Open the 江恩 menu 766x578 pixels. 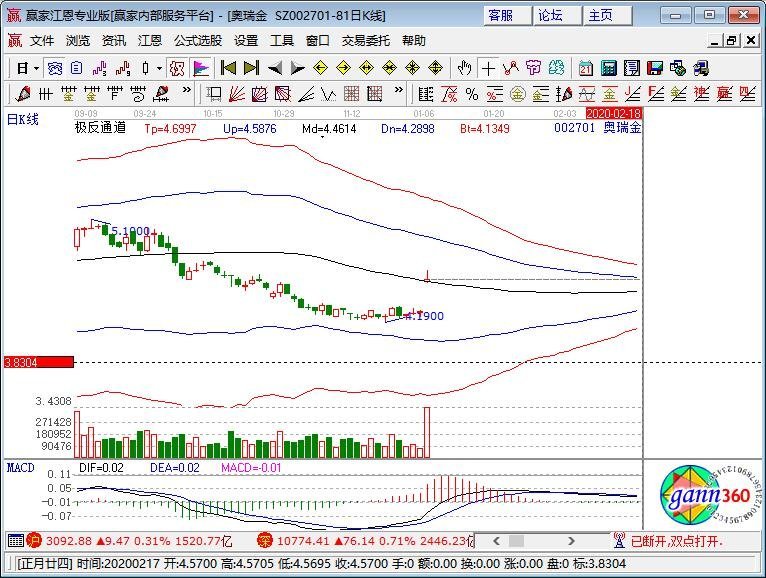149,41
